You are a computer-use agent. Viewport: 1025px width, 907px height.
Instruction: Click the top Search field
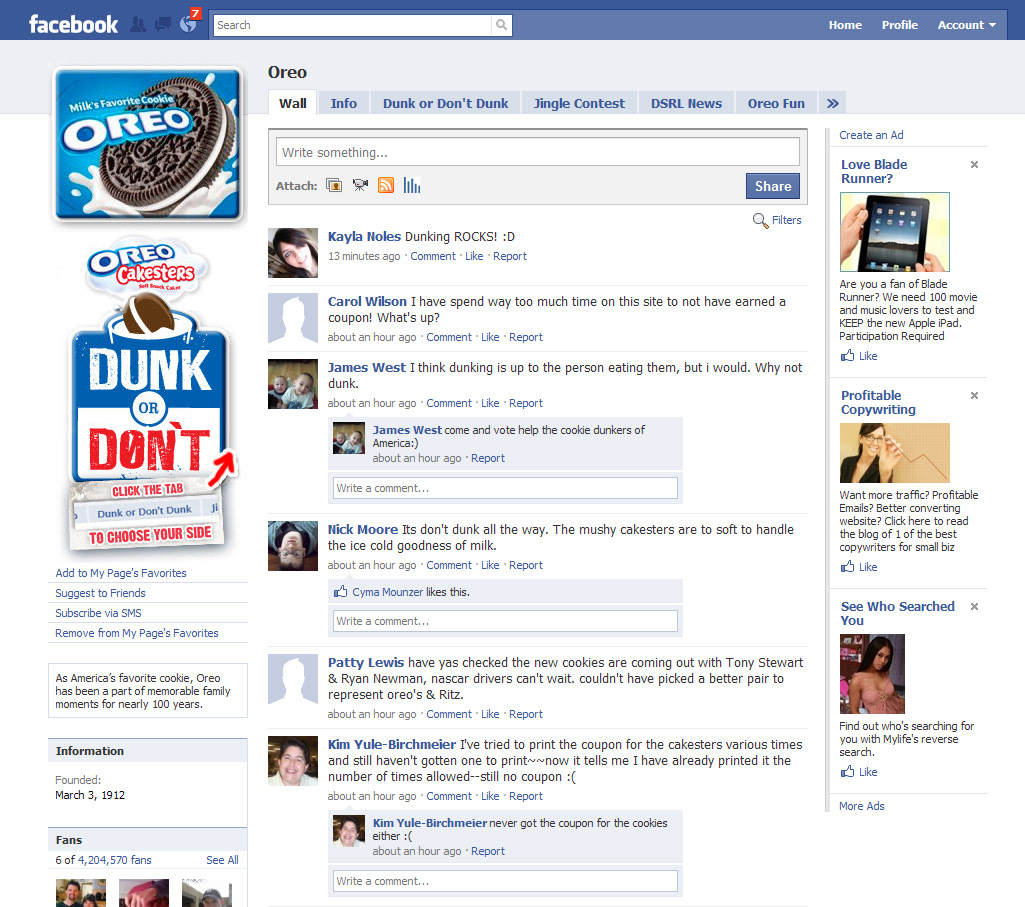coord(352,25)
